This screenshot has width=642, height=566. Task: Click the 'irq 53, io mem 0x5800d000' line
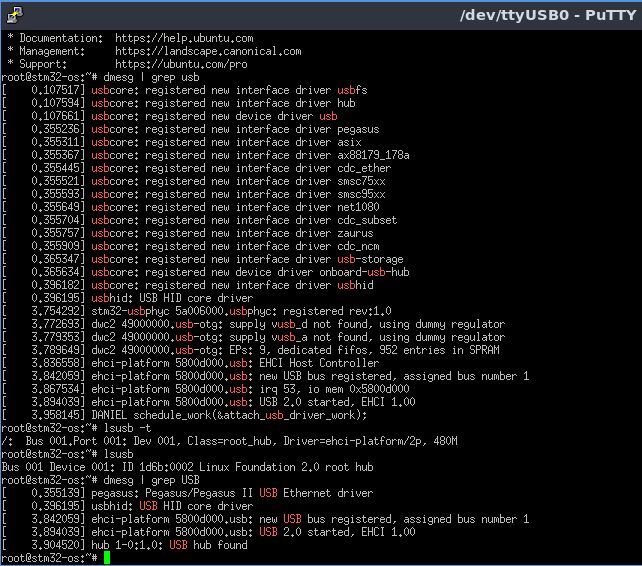tap(206, 389)
